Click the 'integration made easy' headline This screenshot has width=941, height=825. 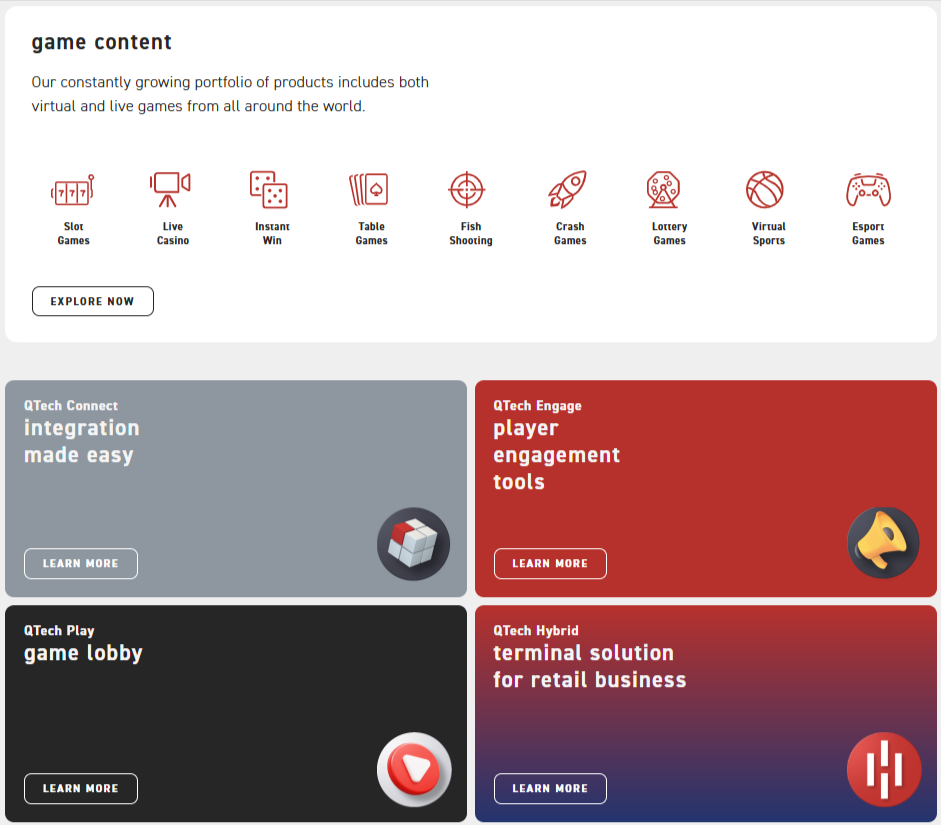[x=82, y=441]
